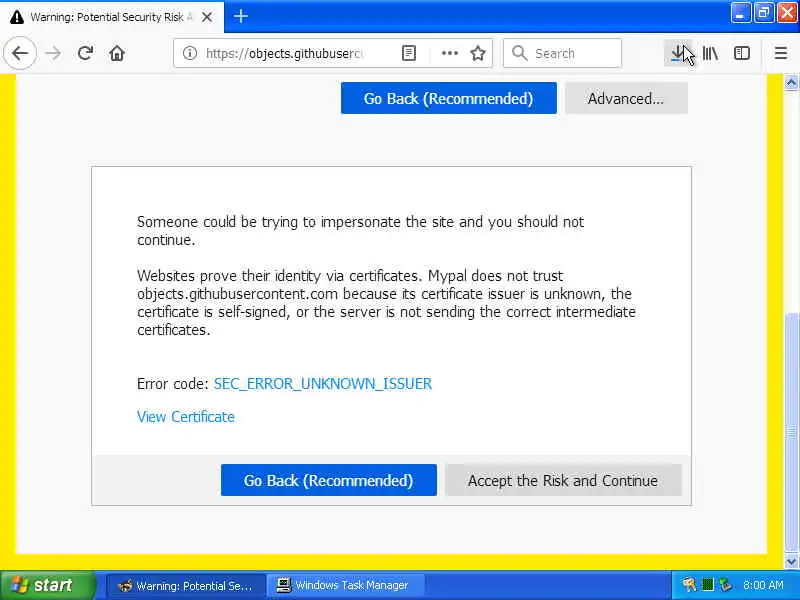This screenshot has height=600, width=800.
Task: Go back one page with the Back arrow
Action: point(20,53)
